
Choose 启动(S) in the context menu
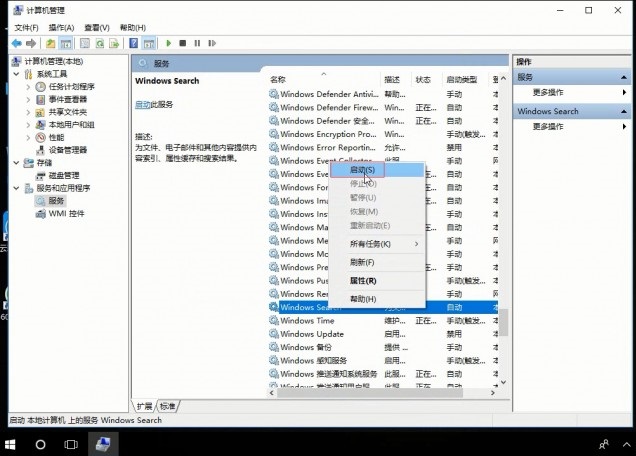377,170
